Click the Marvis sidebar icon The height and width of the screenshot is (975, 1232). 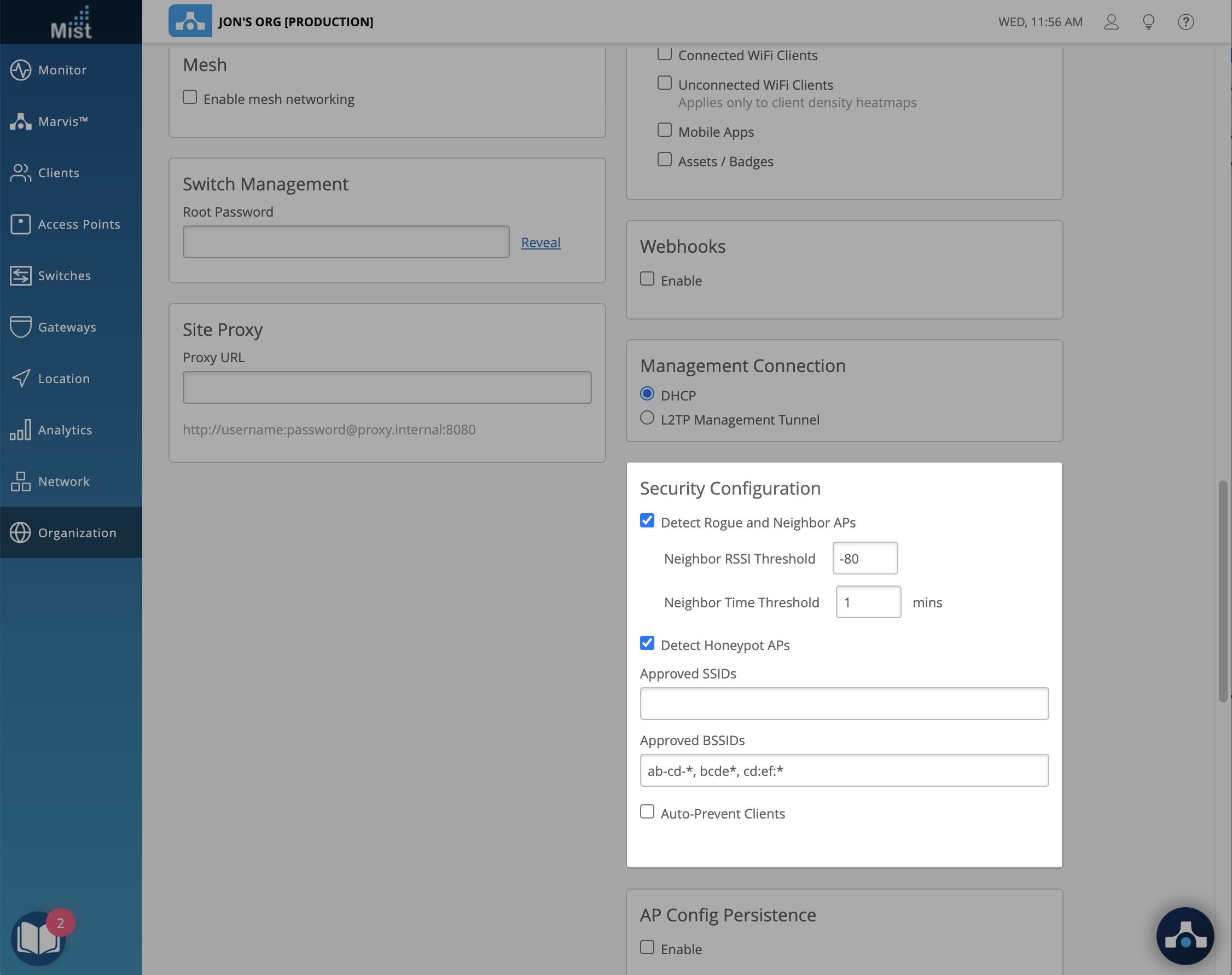pos(21,121)
